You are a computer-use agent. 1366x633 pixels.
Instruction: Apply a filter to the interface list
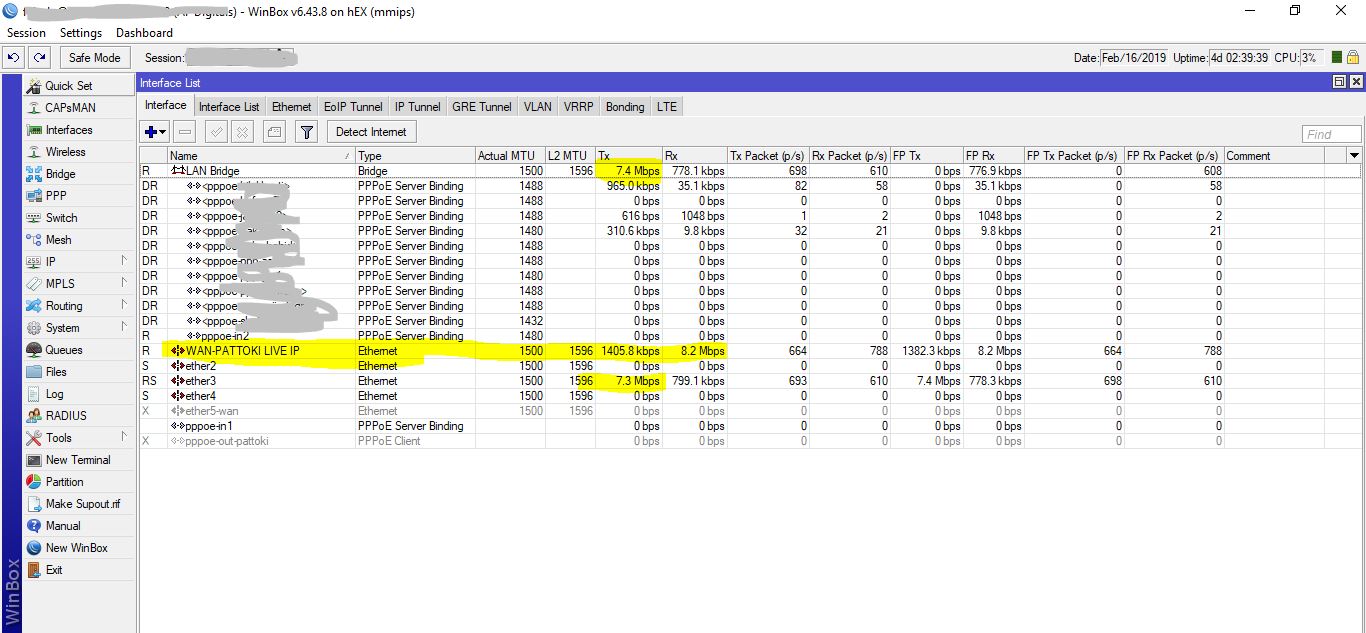point(306,131)
